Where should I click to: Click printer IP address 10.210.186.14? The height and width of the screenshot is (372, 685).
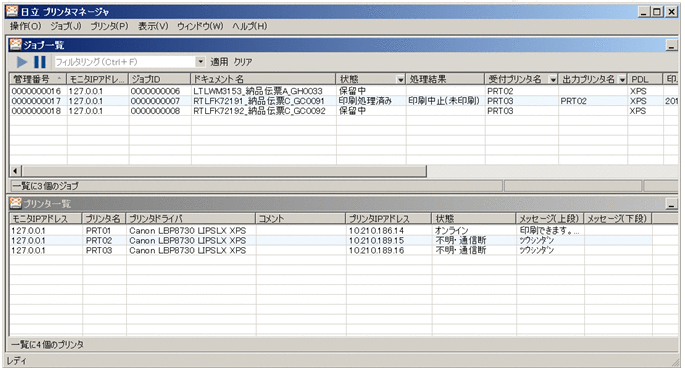point(376,230)
